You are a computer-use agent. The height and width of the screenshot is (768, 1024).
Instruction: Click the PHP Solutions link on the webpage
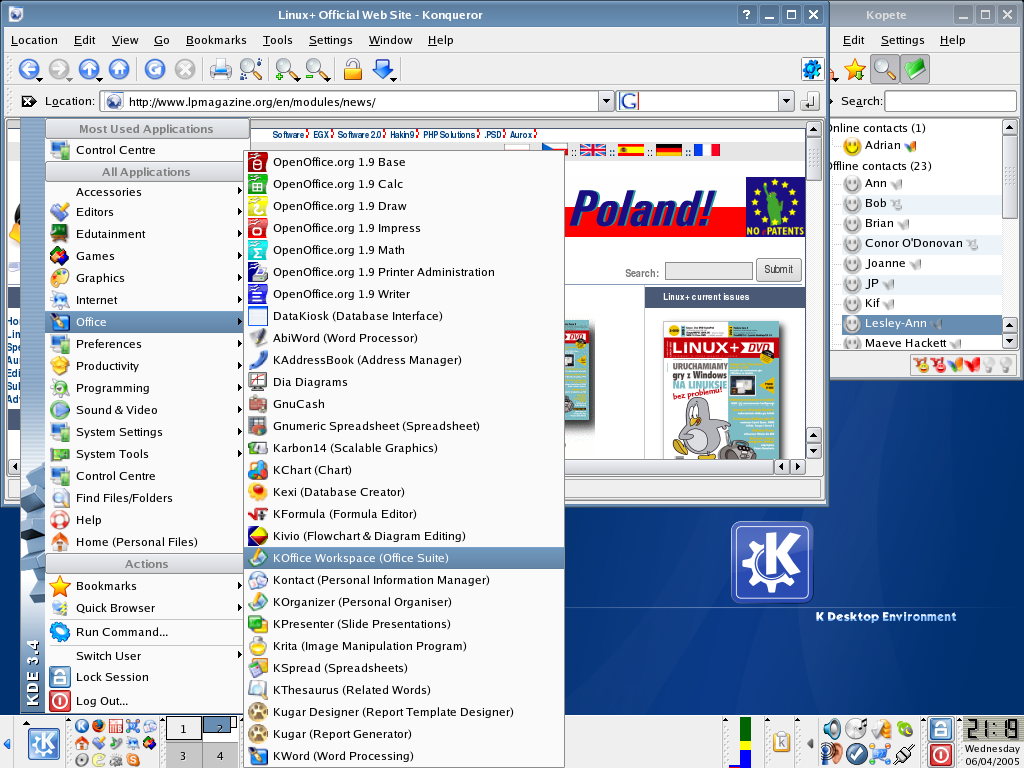tap(449, 135)
